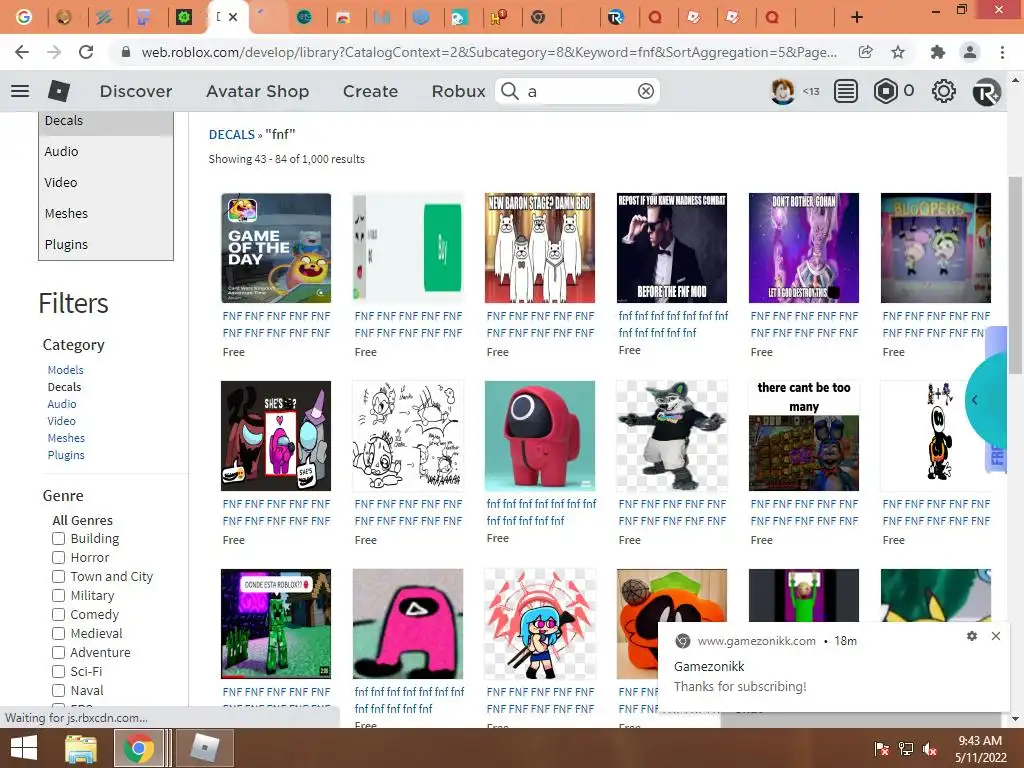Select All Genres filter option
The image size is (1024, 768).
[82, 520]
